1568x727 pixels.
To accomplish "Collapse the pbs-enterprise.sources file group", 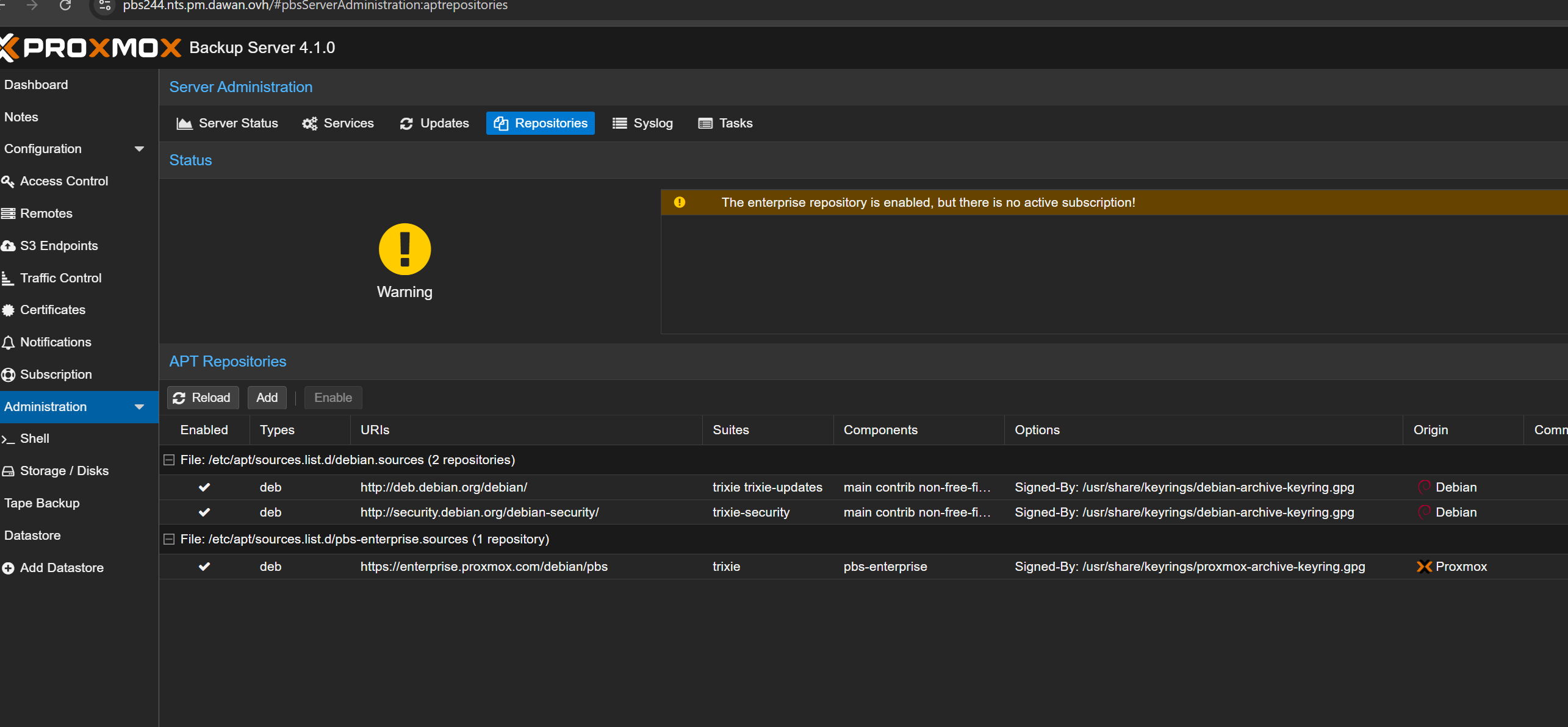I will tap(169, 539).
